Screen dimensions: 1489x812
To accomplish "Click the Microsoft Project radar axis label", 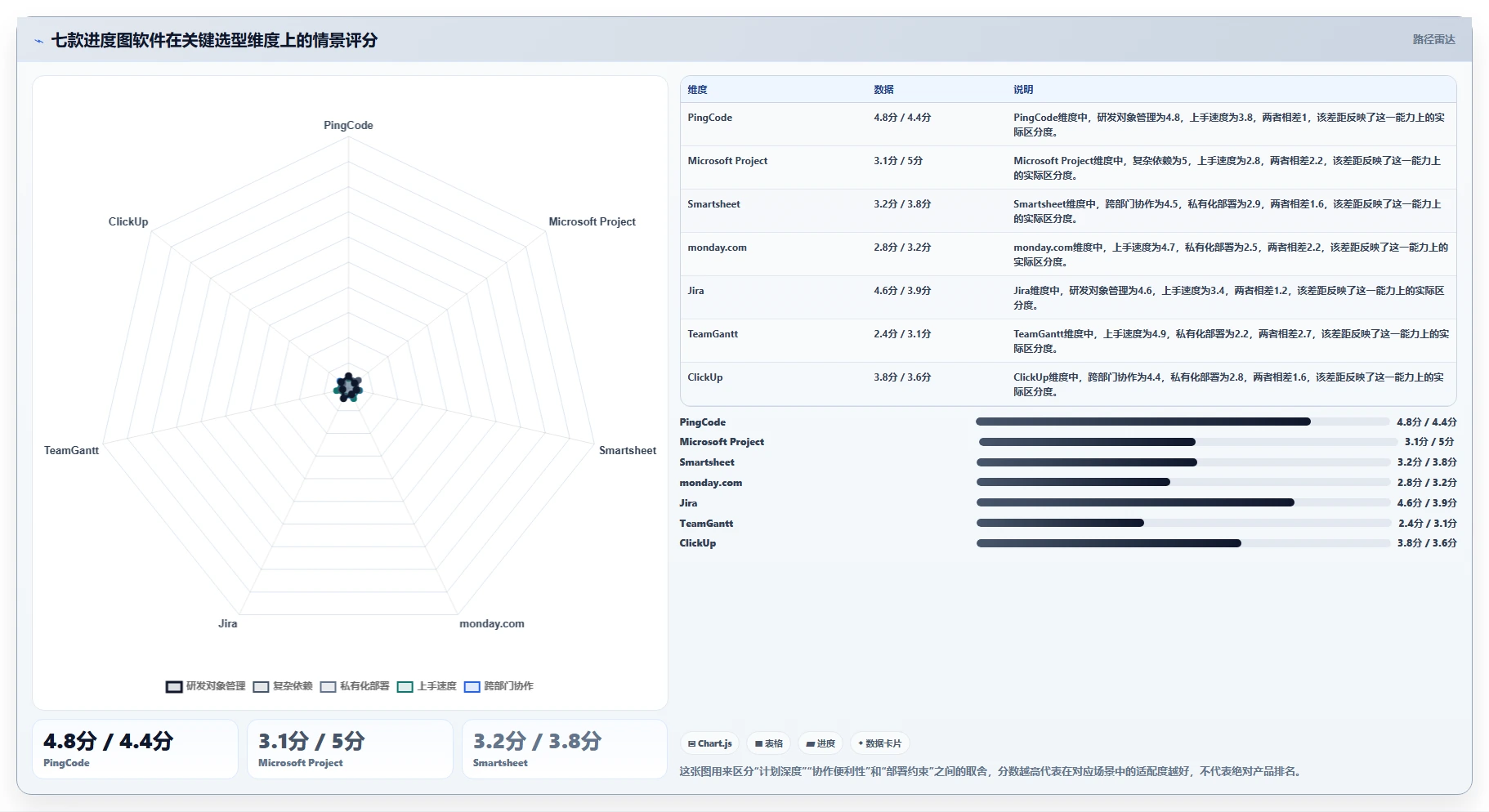I will (x=592, y=221).
